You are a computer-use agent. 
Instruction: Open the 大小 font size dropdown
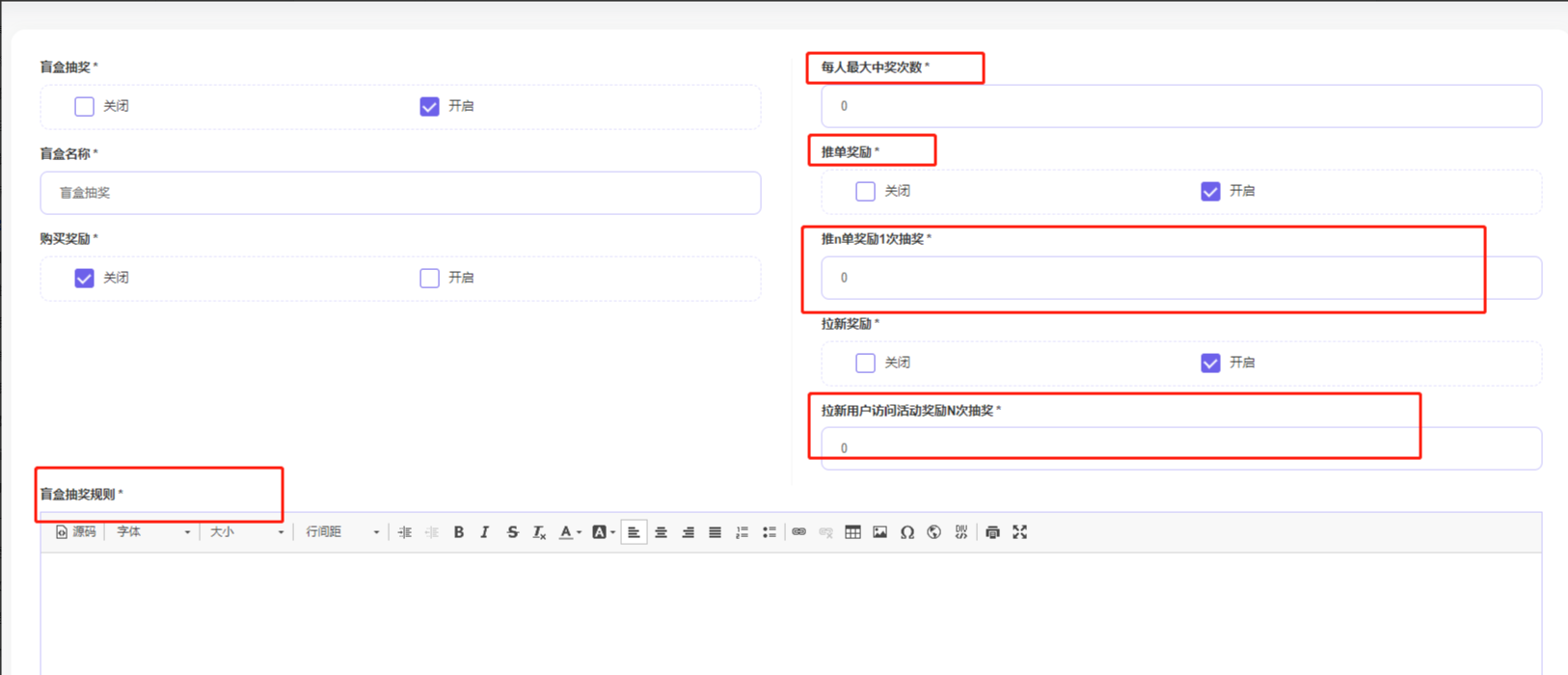pos(247,532)
